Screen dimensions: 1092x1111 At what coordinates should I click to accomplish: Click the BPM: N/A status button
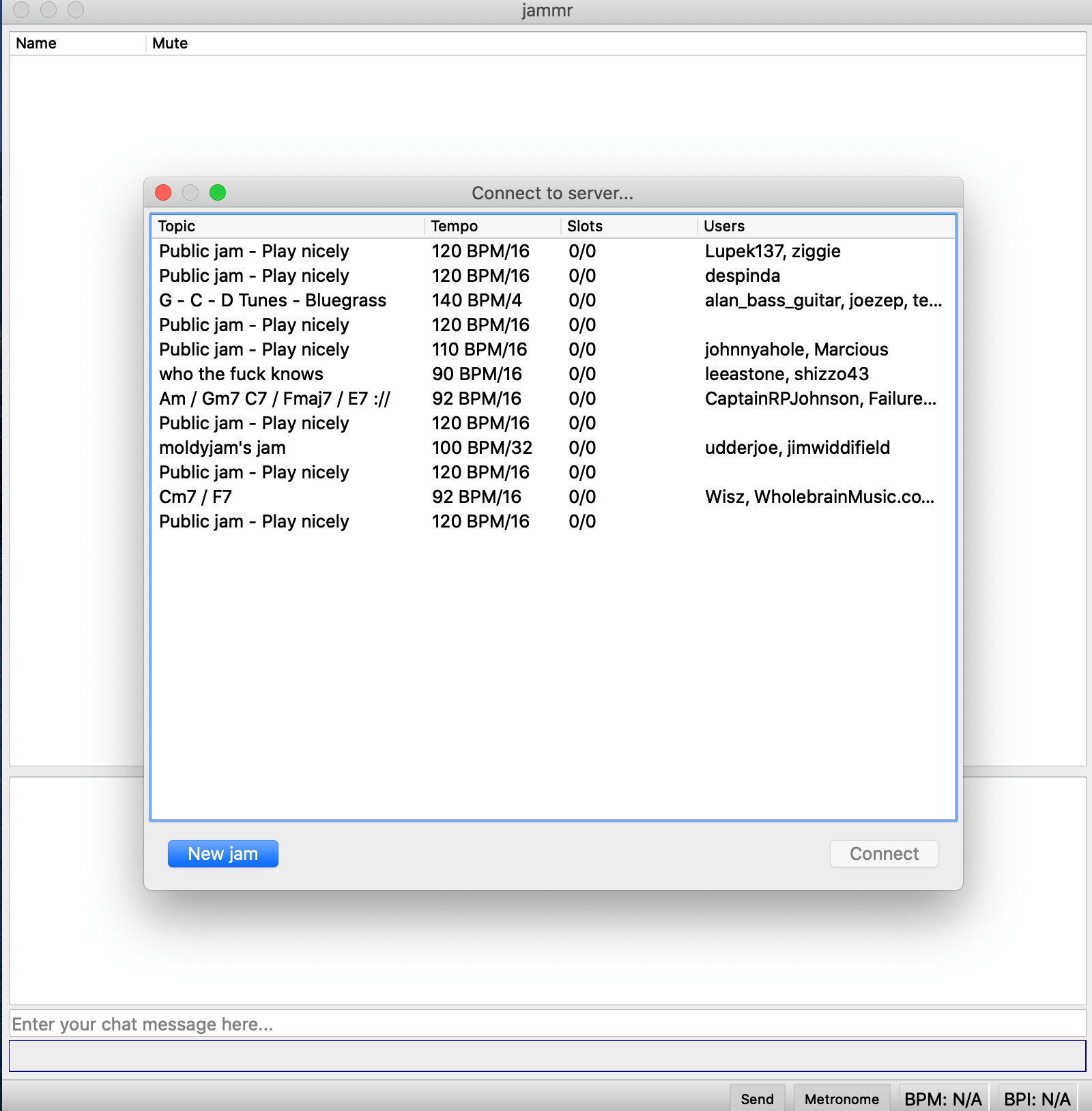coord(943,1098)
